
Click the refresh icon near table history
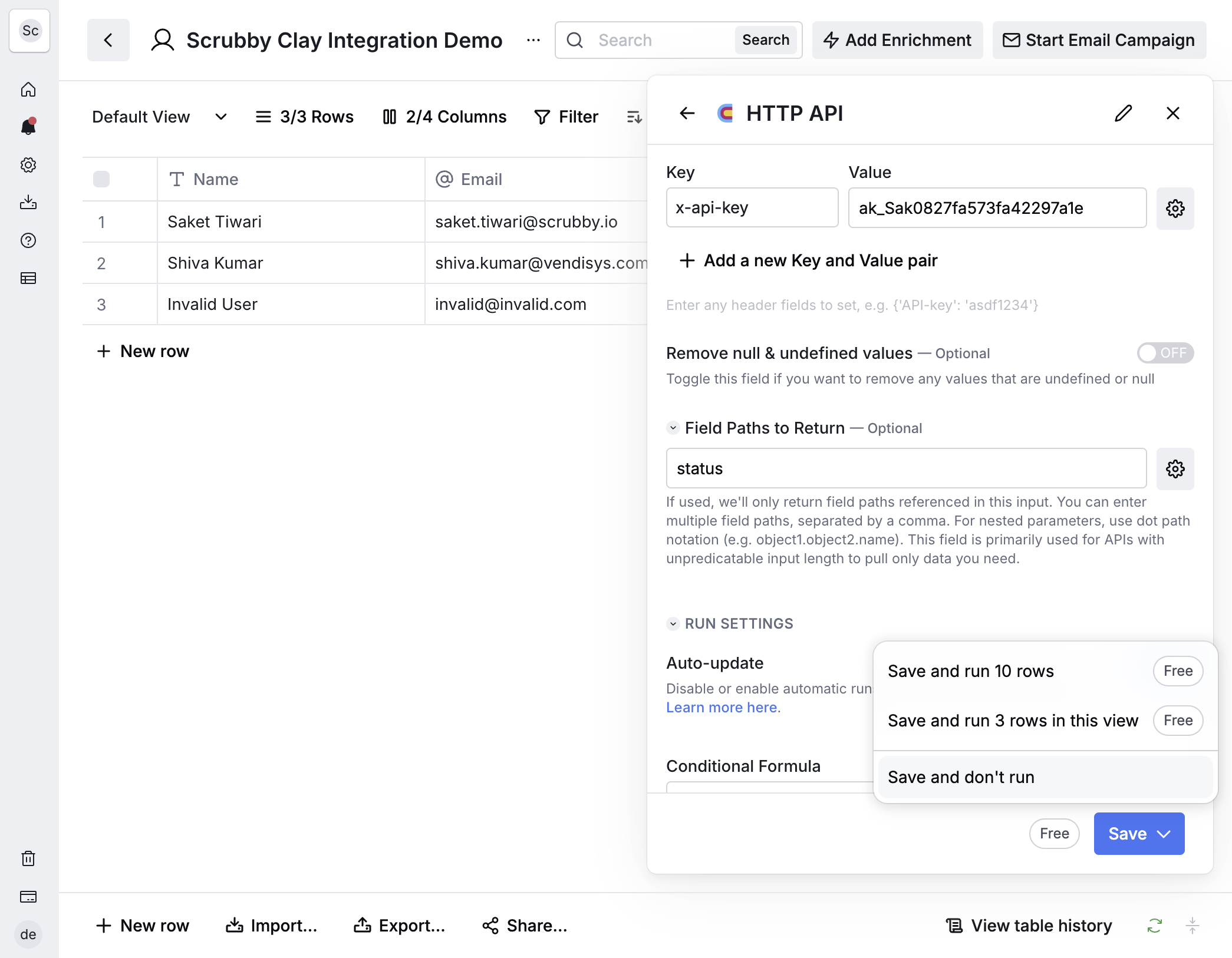tap(1155, 926)
